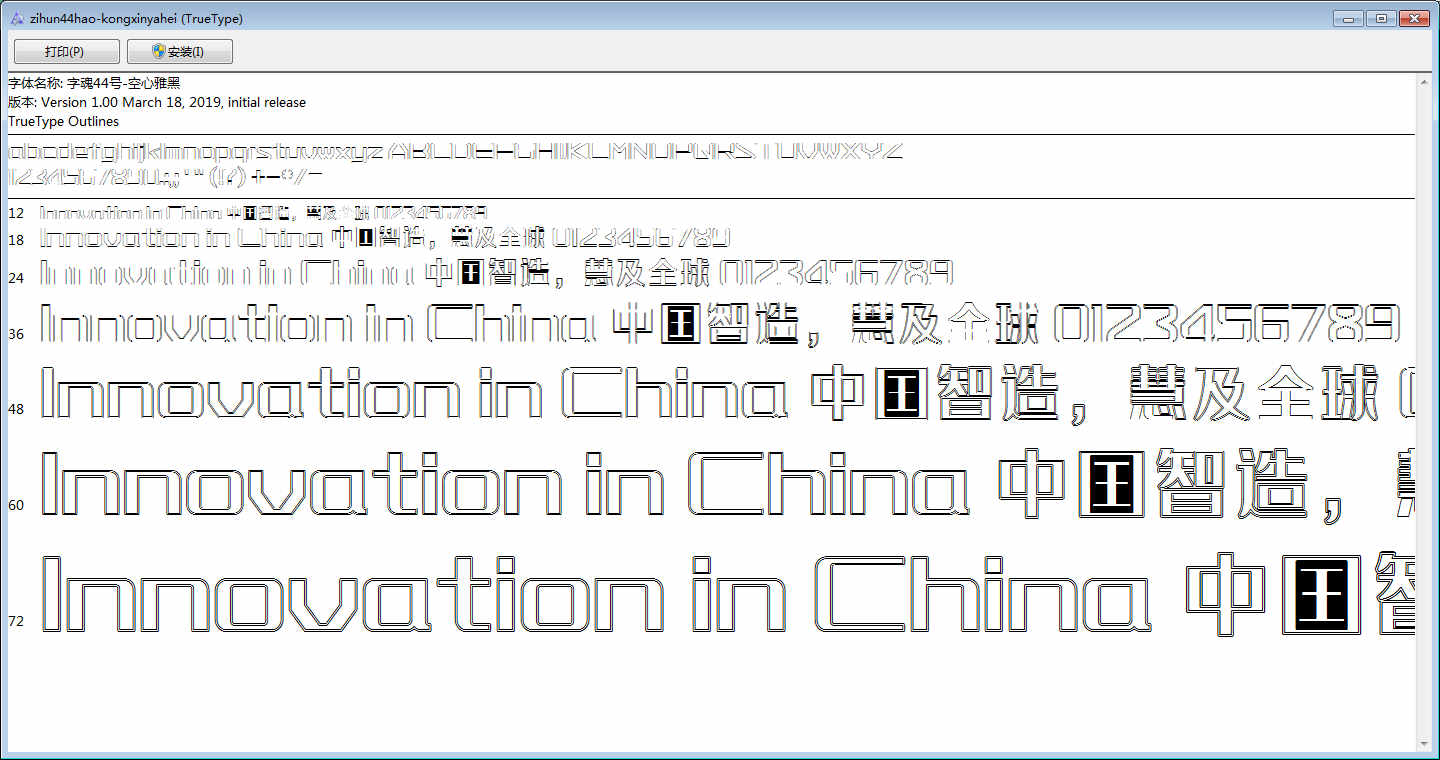This screenshot has height=760, width=1440.
Task: Click the 72 point sample text
Action: tap(727, 594)
